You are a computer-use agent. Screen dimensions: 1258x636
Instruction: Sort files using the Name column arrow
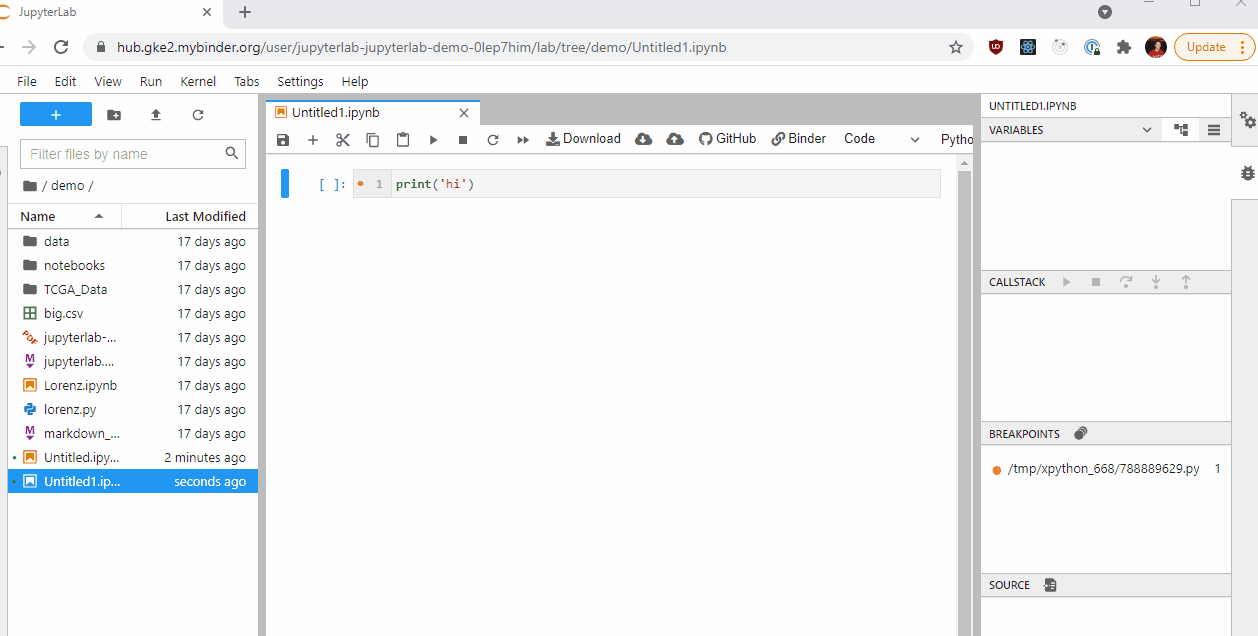pos(97,216)
